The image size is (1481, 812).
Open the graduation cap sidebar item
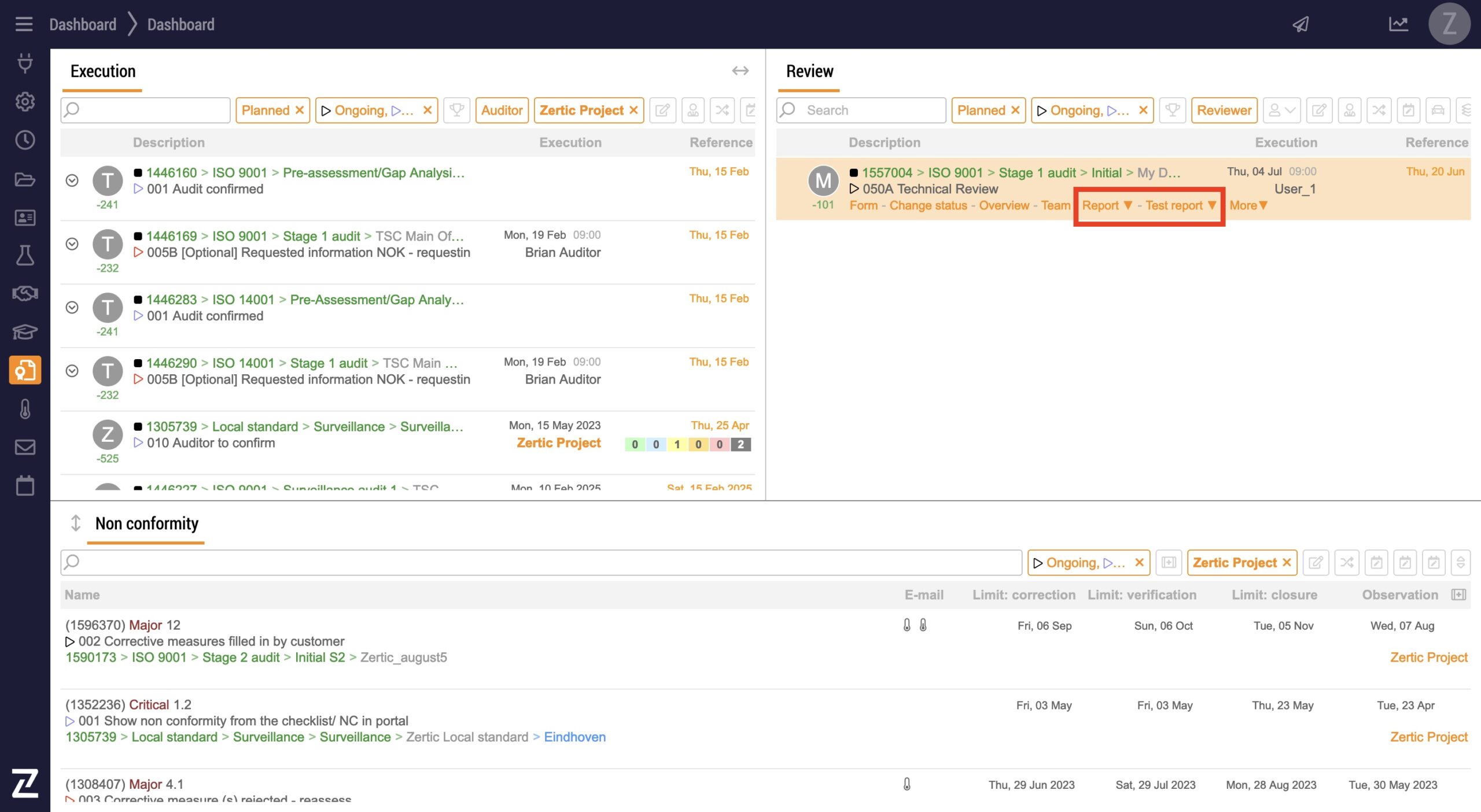coord(25,332)
